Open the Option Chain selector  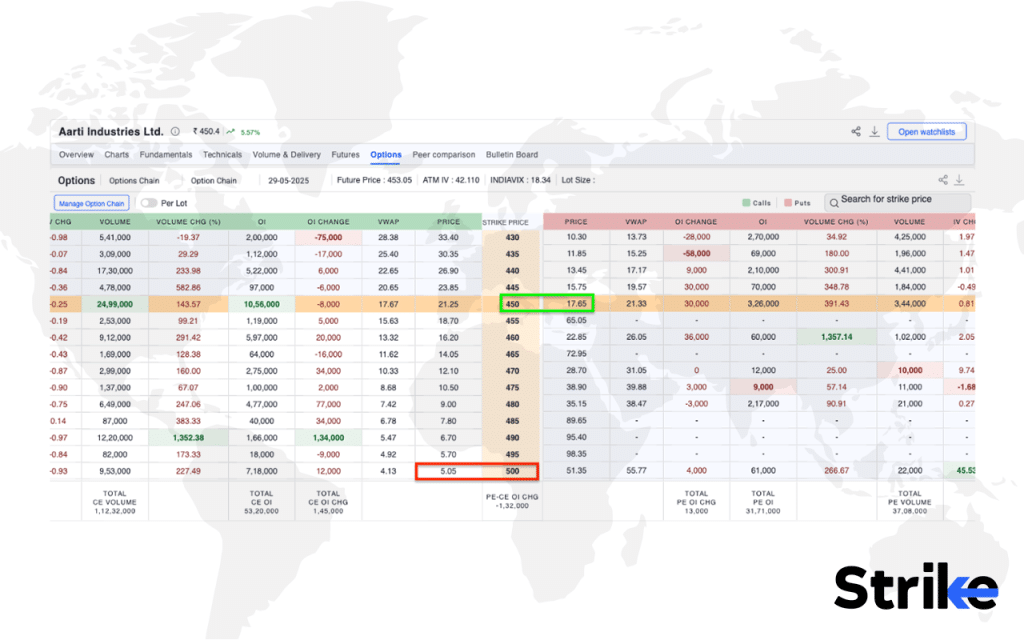pyautogui.click(x=214, y=180)
